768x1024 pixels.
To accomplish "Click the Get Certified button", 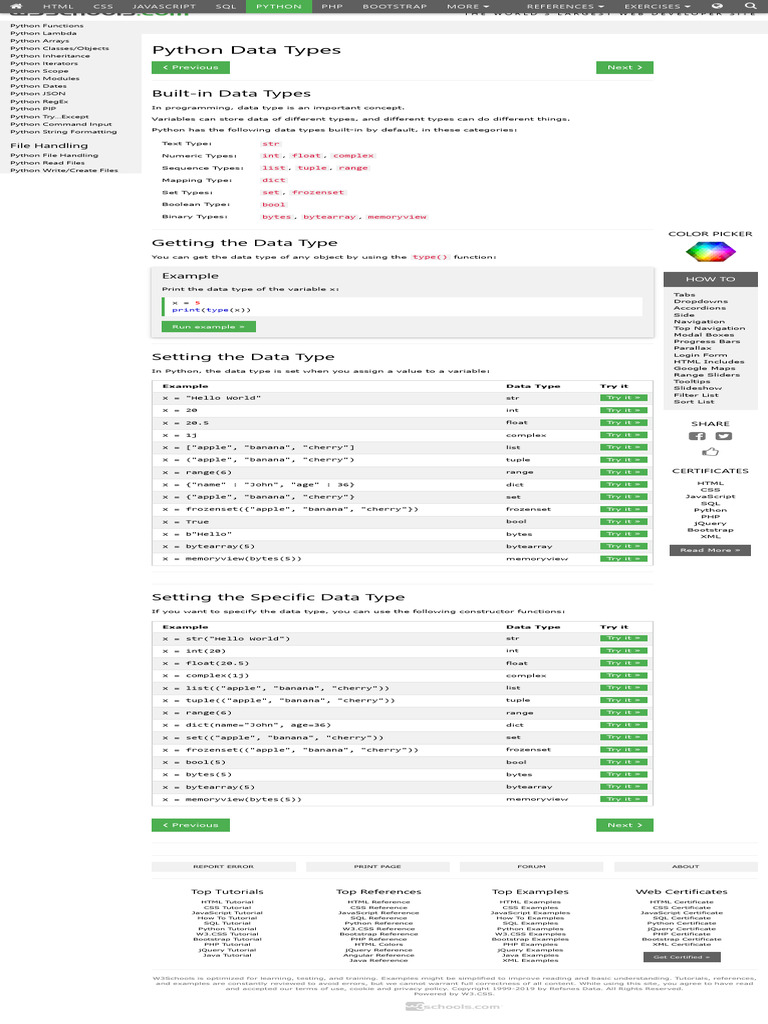I will point(681,957).
